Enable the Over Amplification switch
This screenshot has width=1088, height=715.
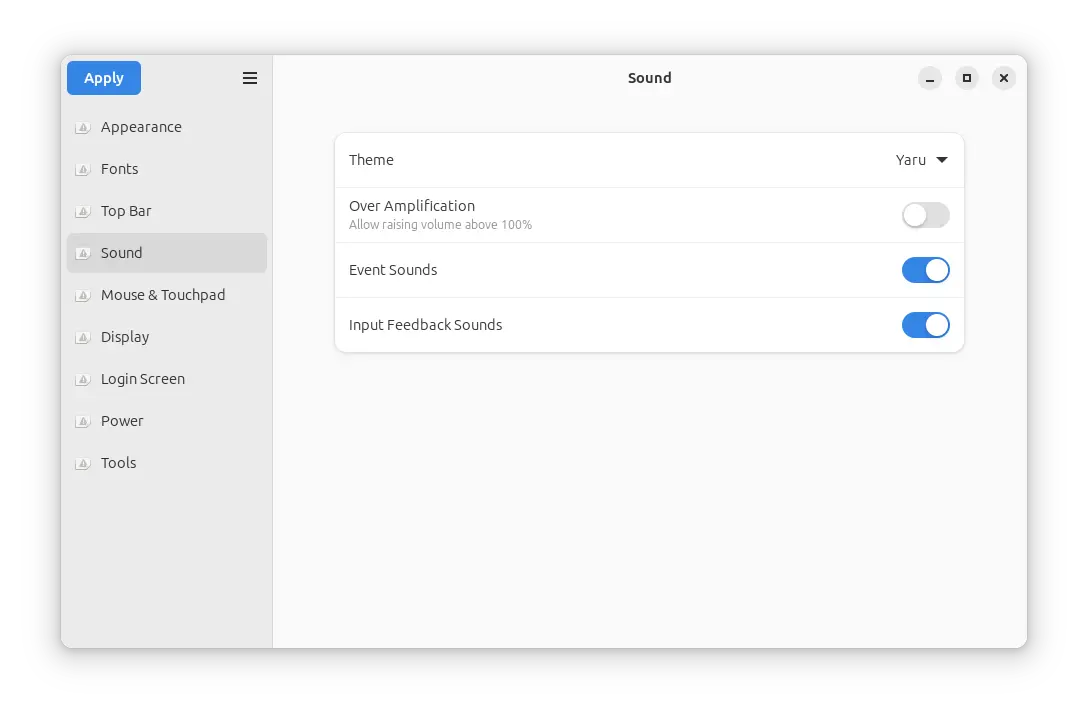point(925,215)
